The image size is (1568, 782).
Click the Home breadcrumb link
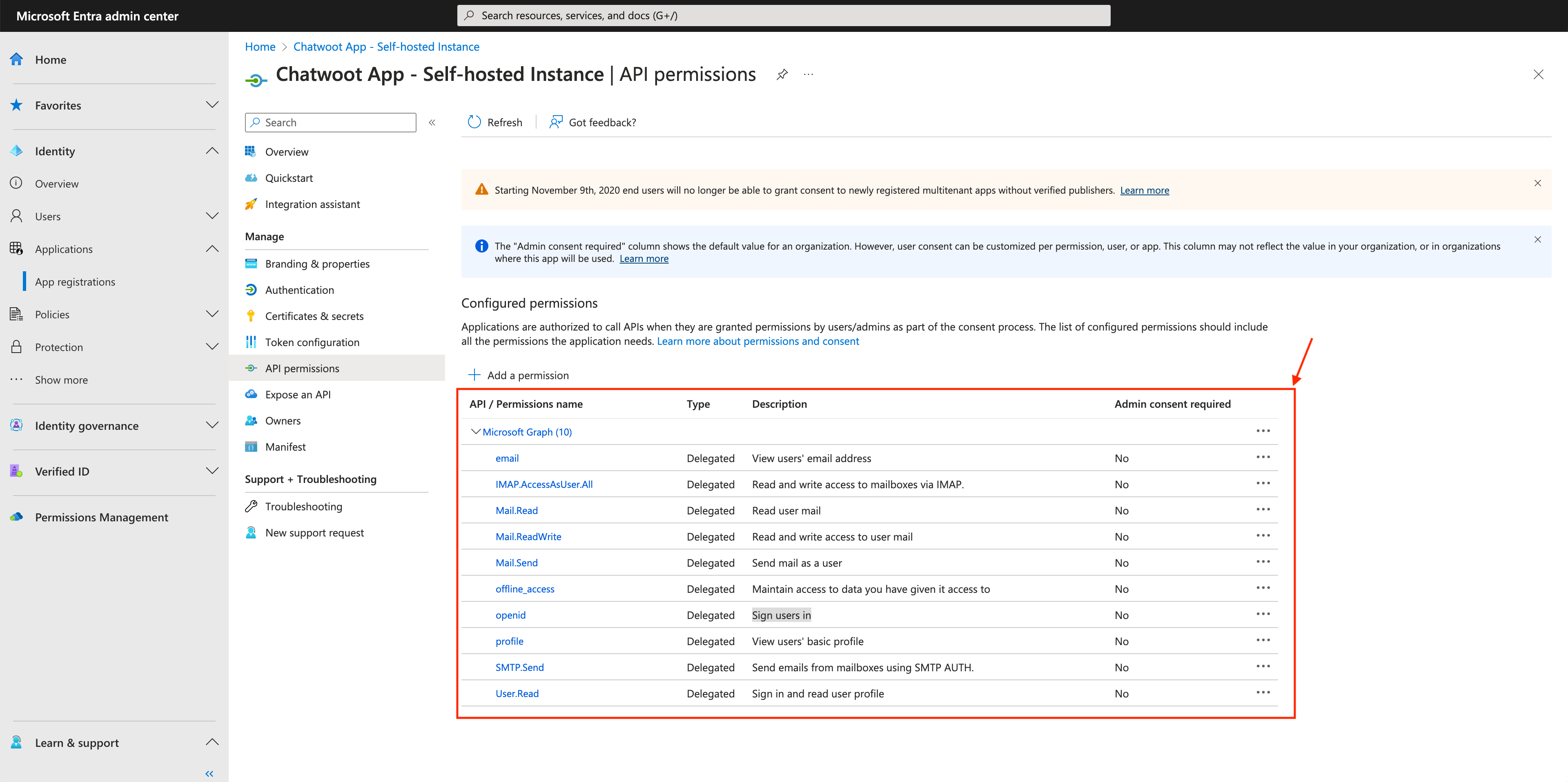pyautogui.click(x=260, y=47)
